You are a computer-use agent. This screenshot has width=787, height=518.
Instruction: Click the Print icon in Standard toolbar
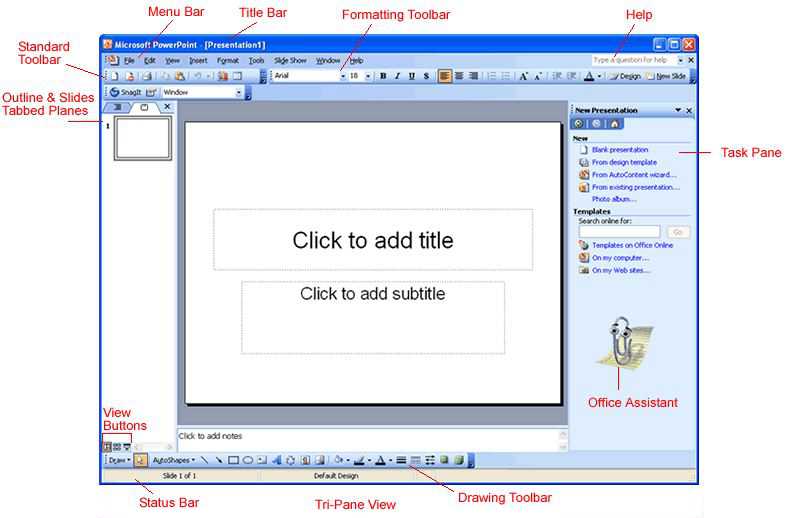(x=147, y=76)
